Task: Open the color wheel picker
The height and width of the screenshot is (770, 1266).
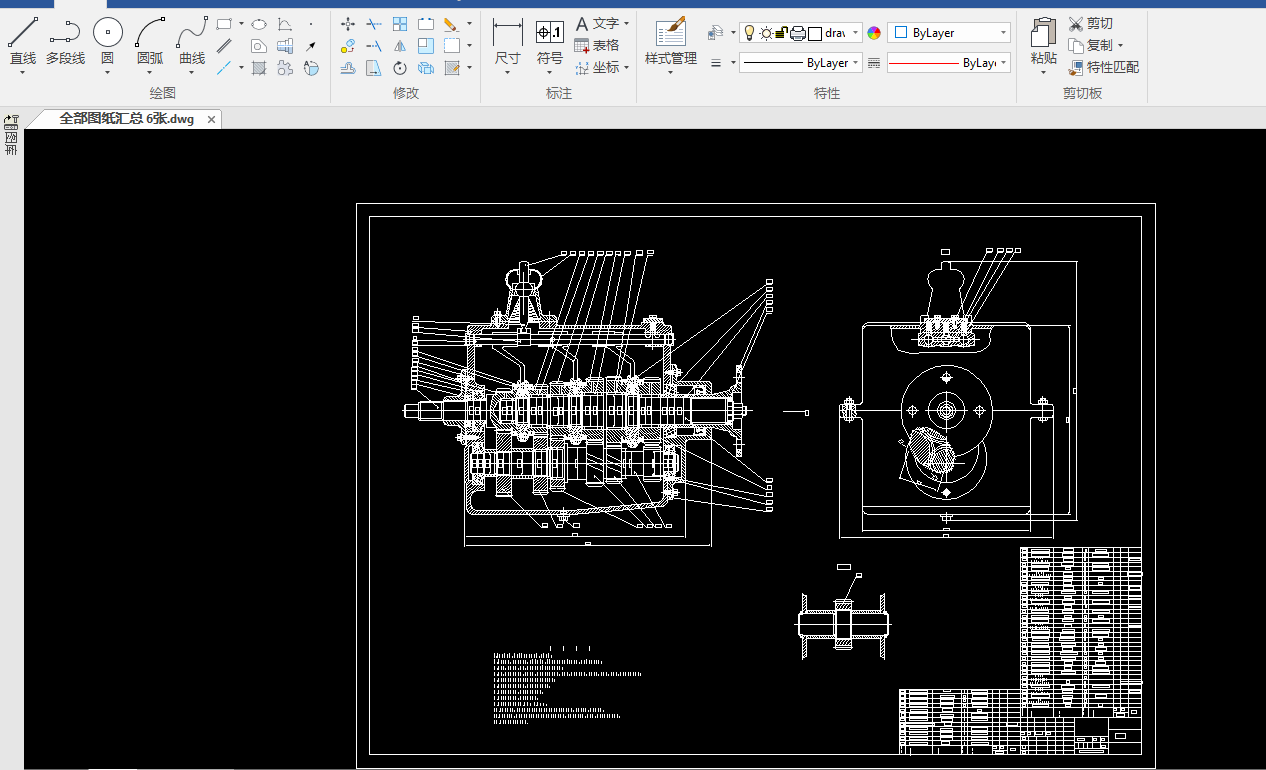Action: (x=874, y=33)
